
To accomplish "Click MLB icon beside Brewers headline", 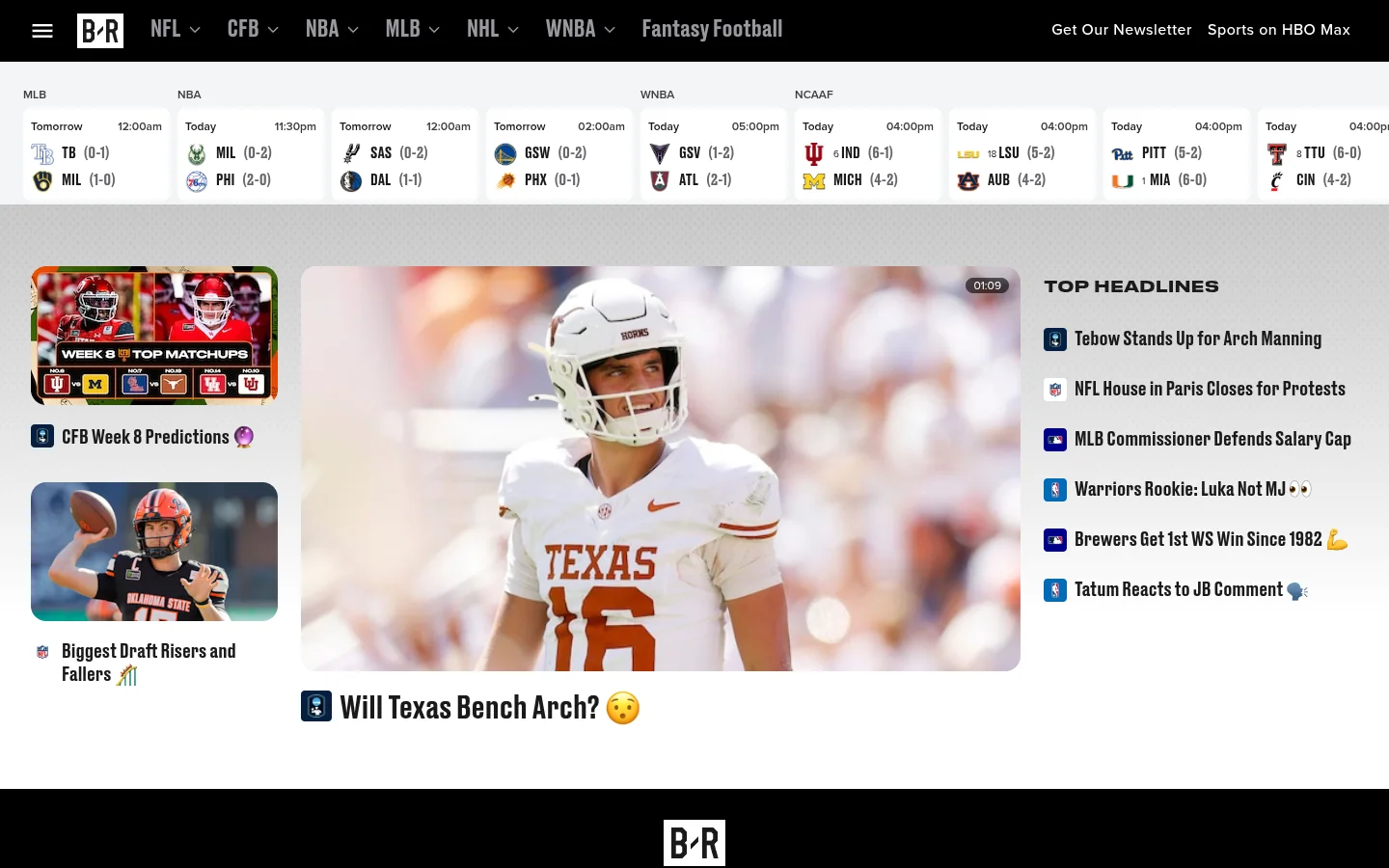I will tap(1055, 540).
